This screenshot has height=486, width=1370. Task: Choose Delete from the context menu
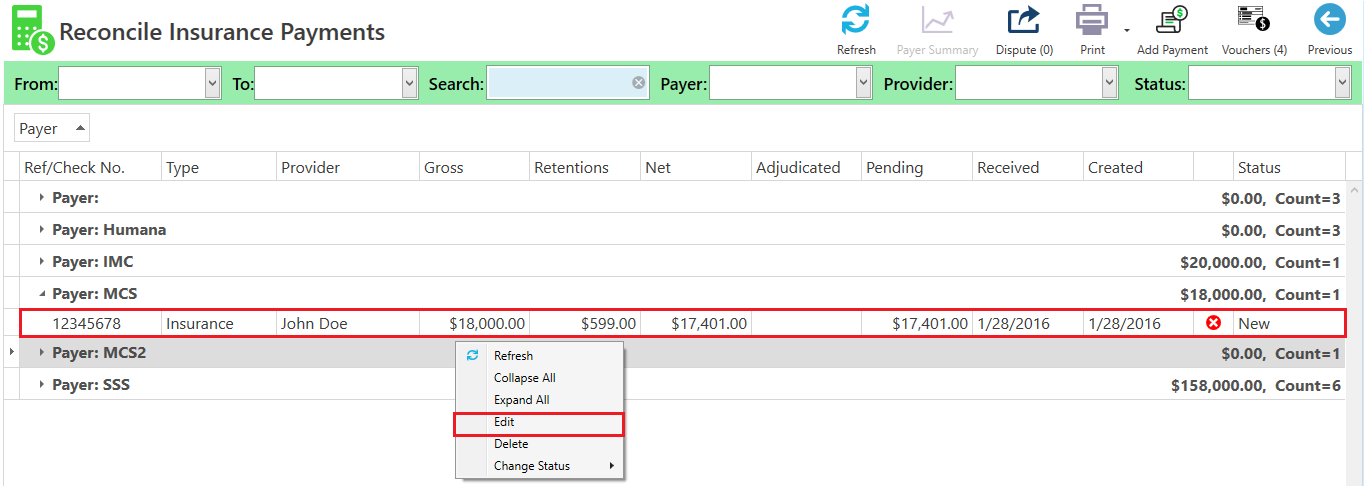tap(539, 444)
